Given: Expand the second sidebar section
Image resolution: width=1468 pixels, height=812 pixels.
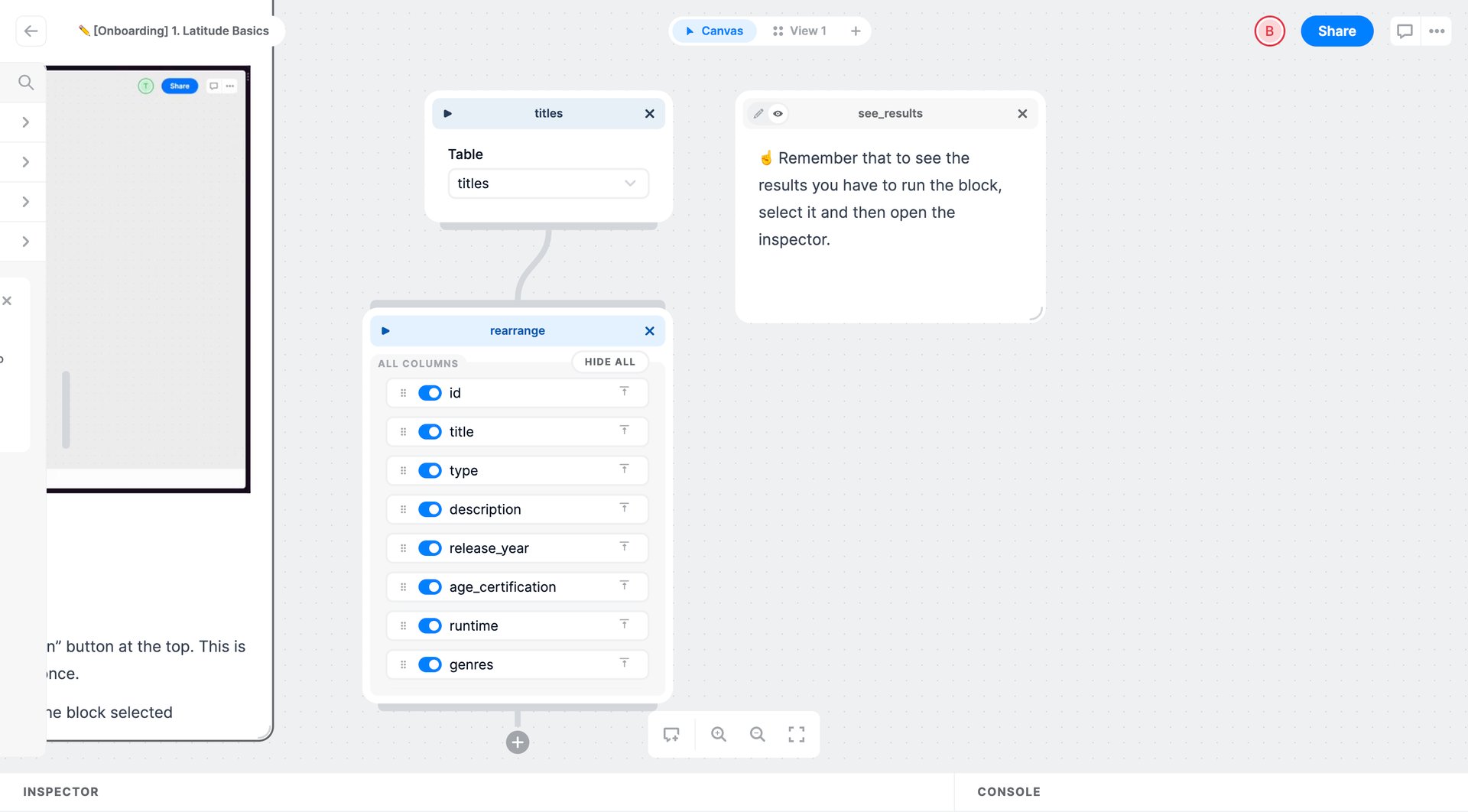Looking at the screenshot, I should [x=25, y=161].
